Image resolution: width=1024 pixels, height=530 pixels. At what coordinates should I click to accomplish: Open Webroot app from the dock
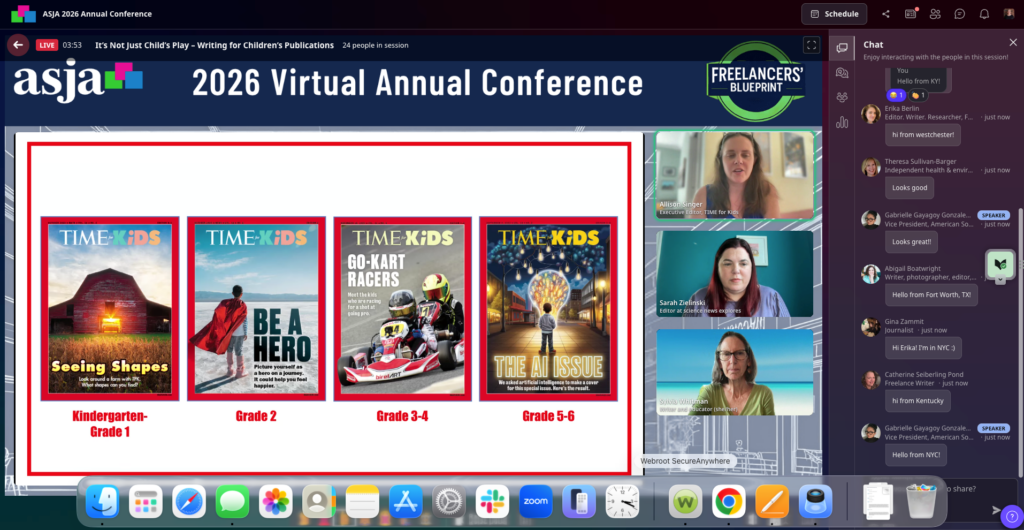point(686,501)
